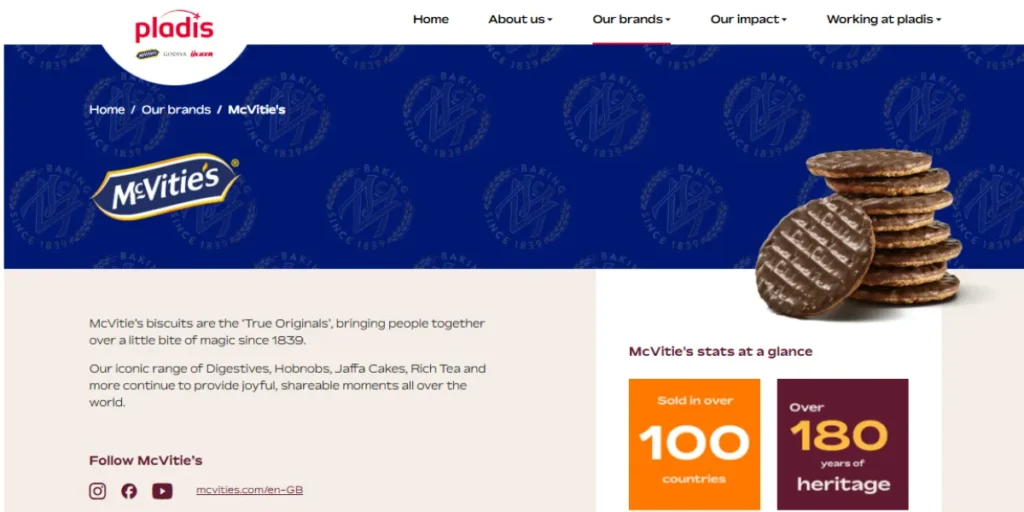This screenshot has width=1024, height=512.
Task: Click the pladis logo
Action: click(x=174, y=27)
